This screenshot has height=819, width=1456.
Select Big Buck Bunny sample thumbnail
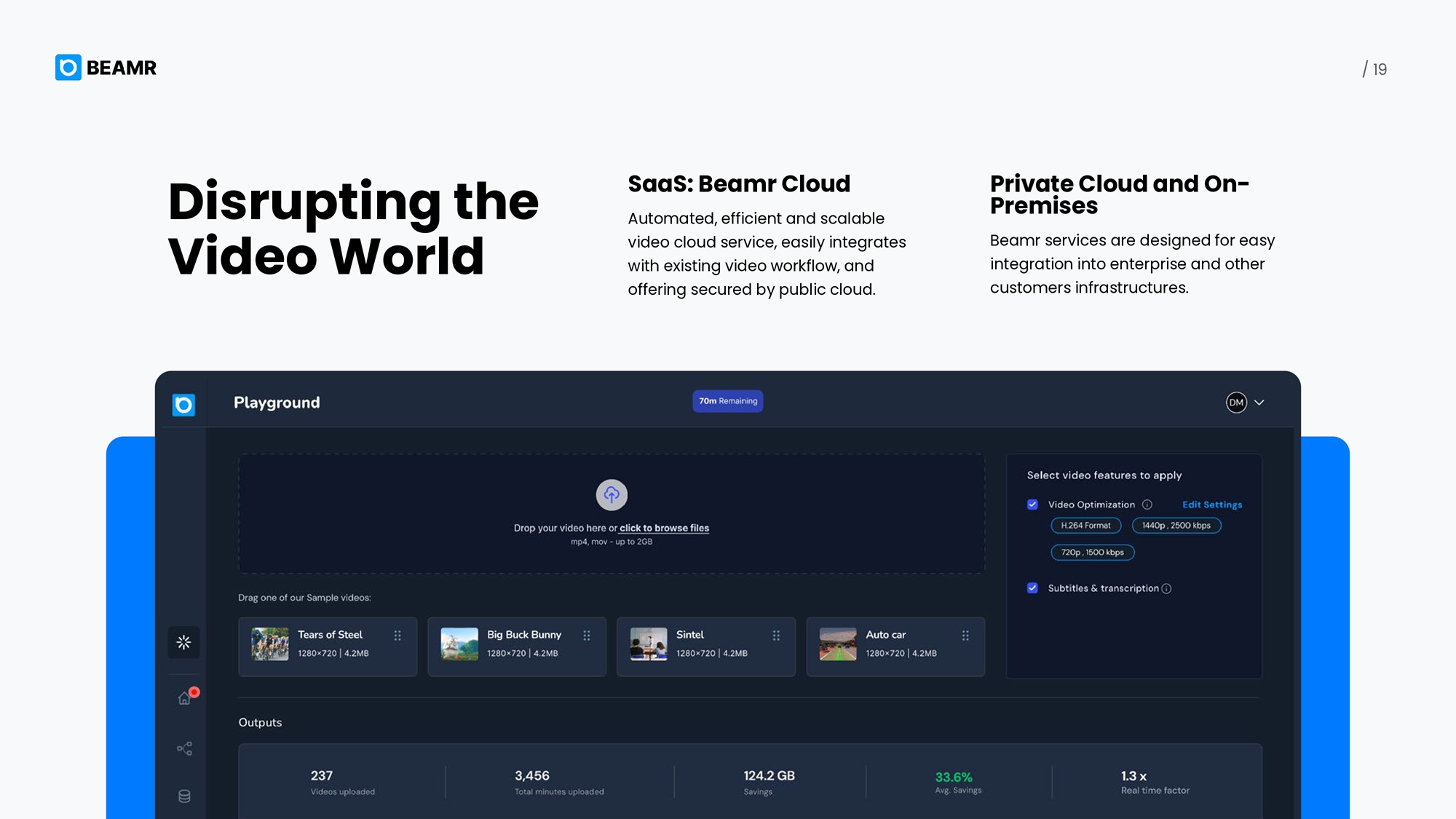click(x=459, y=644)
